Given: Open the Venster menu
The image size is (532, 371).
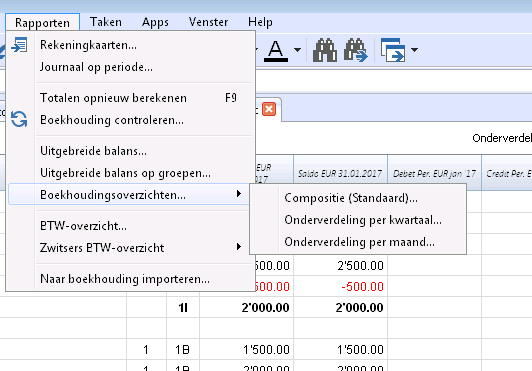Looking at the screenshot, I should [208, 22].
